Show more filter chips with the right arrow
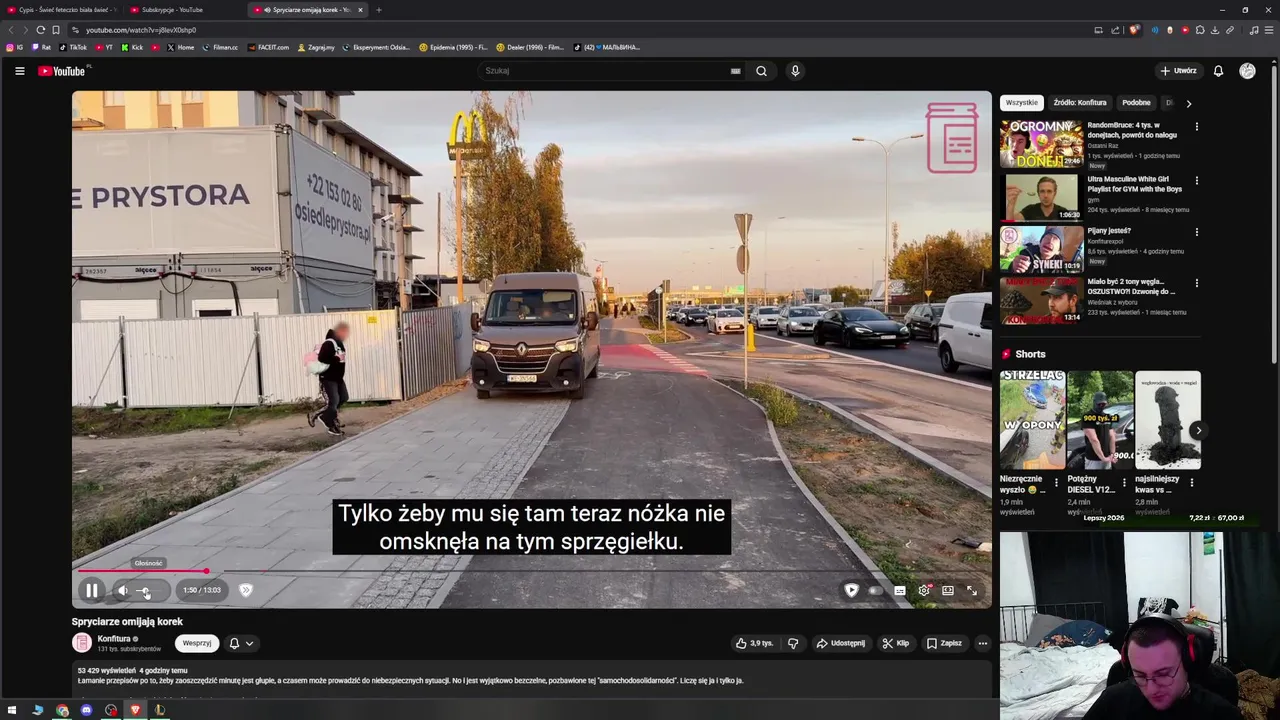Image resolution: width=1280 pixels, height=720 pixels. pos(1188,103)
